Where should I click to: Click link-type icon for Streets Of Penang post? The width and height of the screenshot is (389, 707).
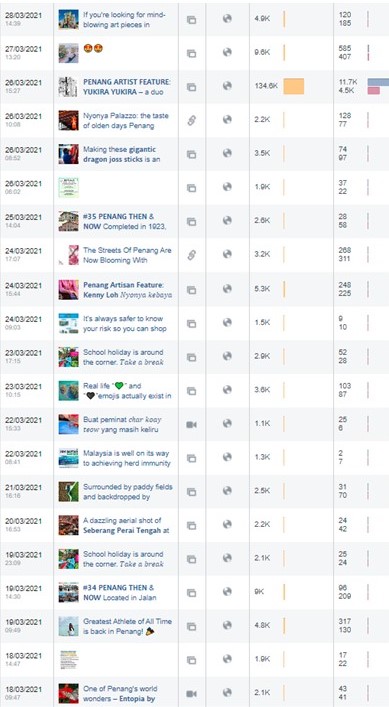click(x=192, y=255)
